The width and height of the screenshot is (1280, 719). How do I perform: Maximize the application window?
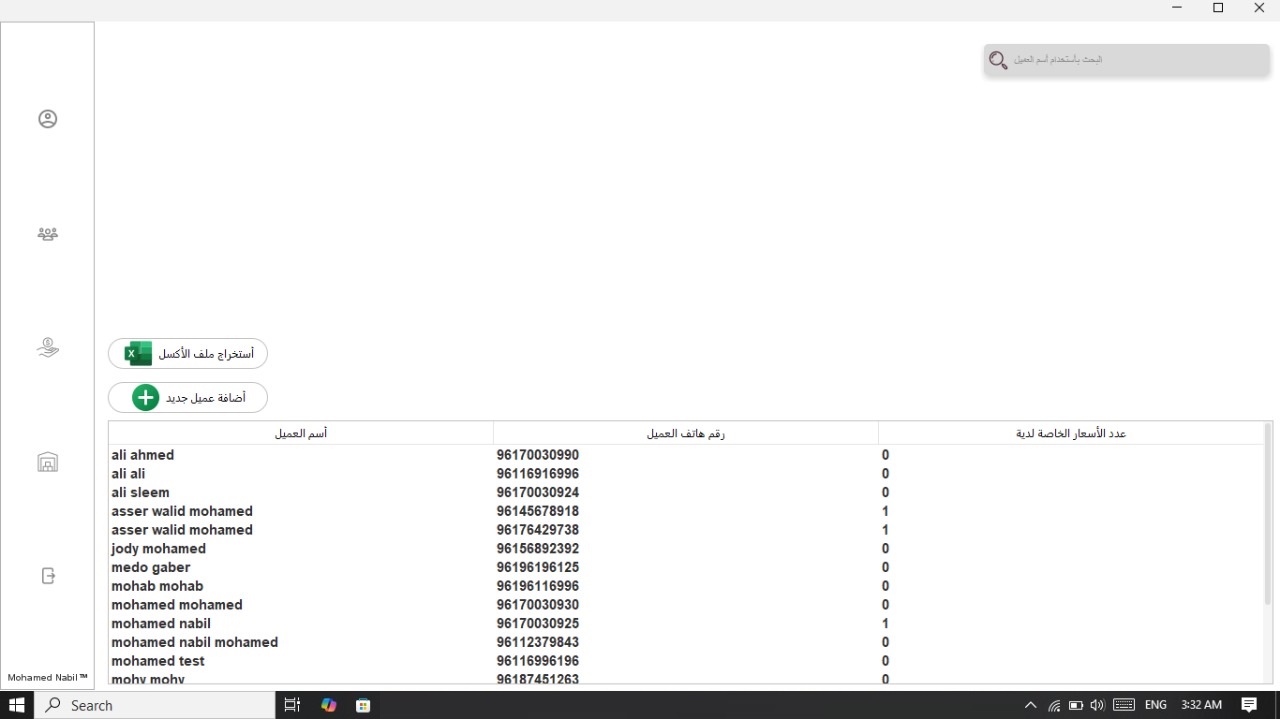1218,8
